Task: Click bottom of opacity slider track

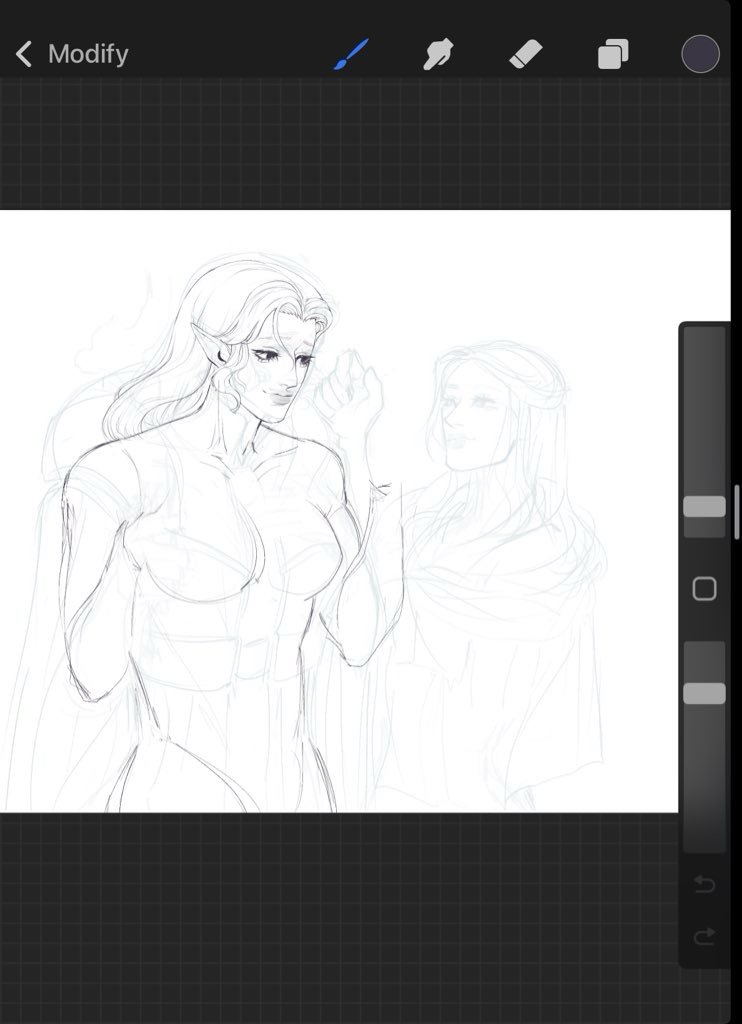Action: [704, 838]
